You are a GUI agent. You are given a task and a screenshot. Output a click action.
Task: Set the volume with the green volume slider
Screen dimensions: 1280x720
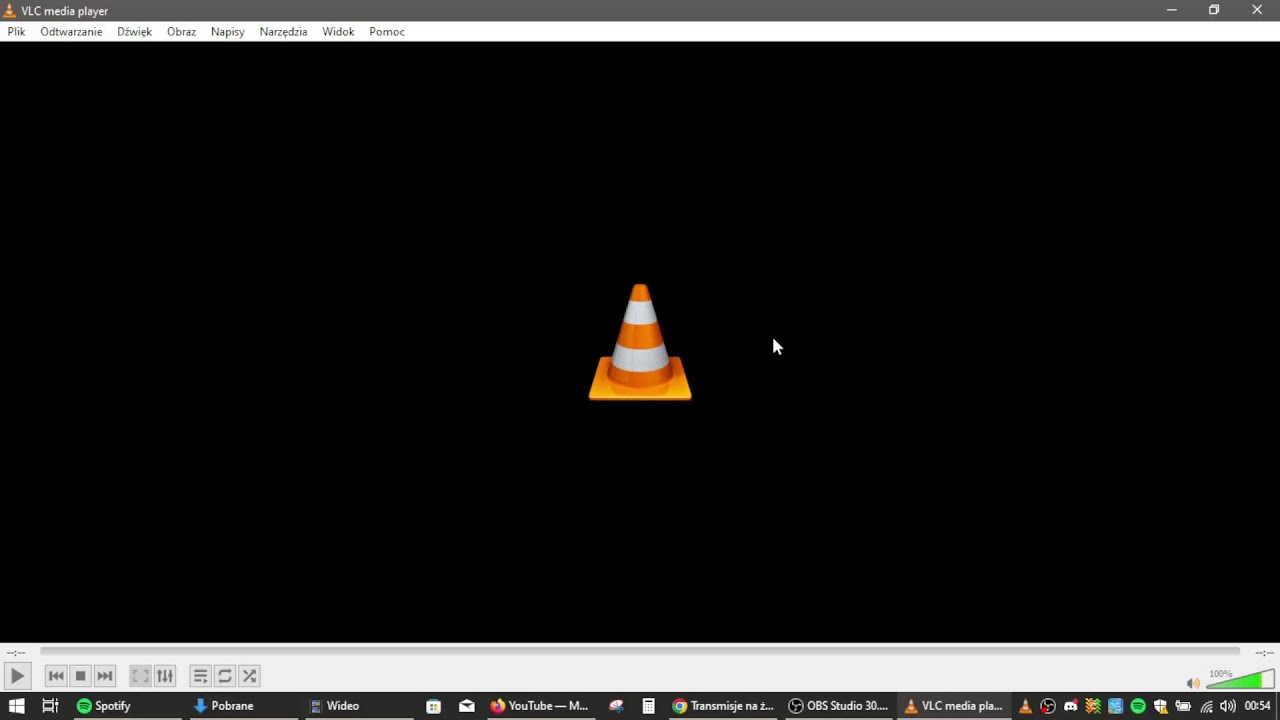1240,680
